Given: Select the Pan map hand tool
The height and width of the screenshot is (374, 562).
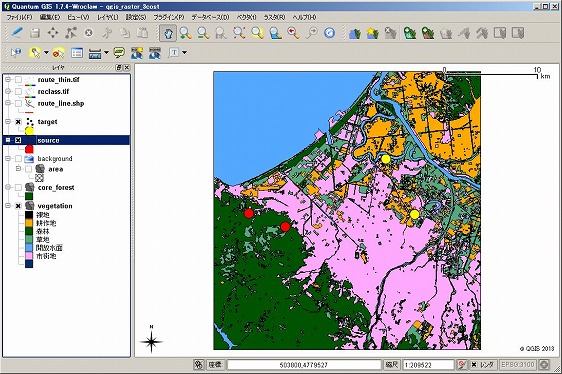Looking at the screenshot, I should [x=168, y=33].
